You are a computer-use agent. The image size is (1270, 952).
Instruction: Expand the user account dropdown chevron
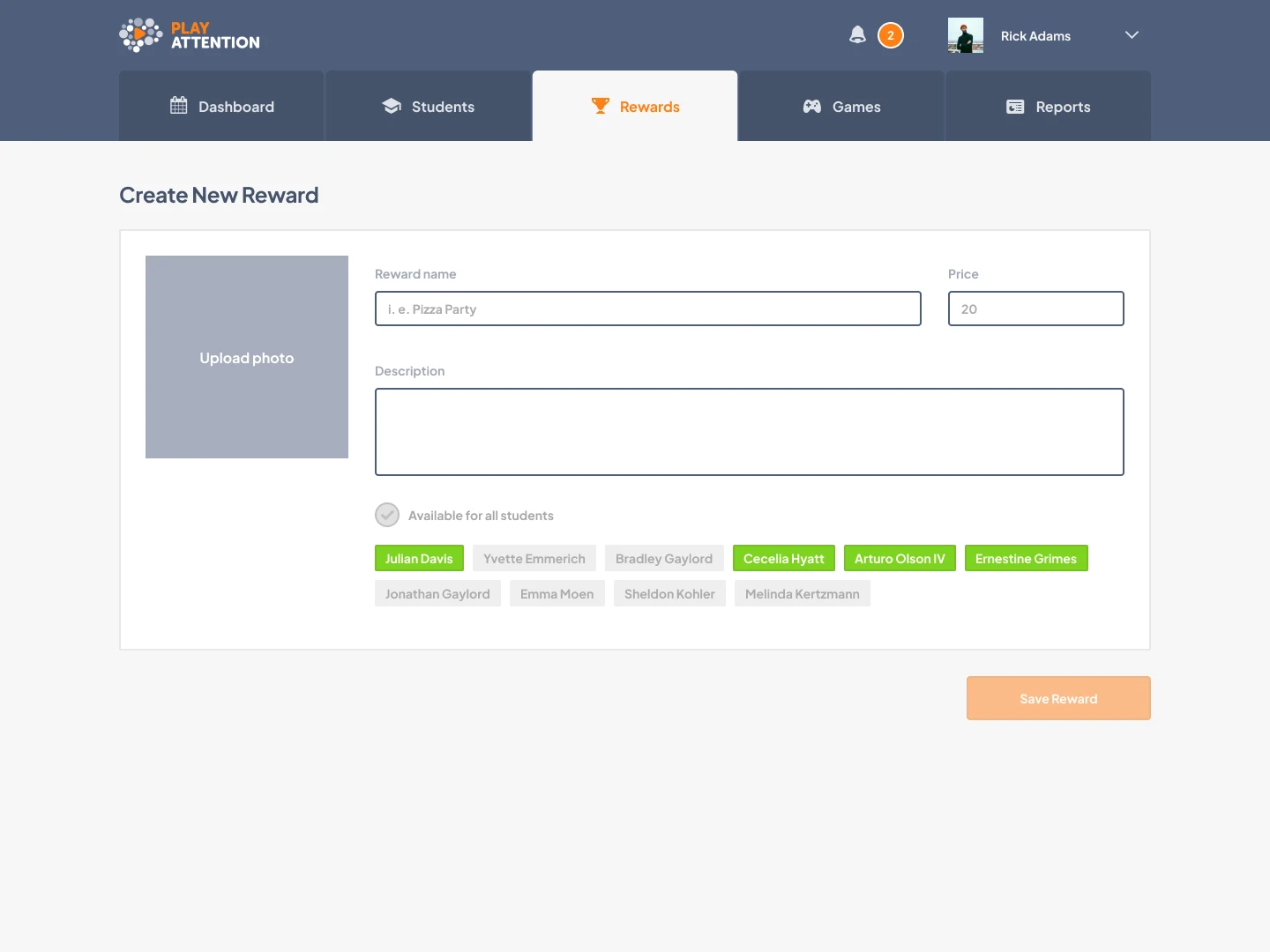click(1132, 35)
